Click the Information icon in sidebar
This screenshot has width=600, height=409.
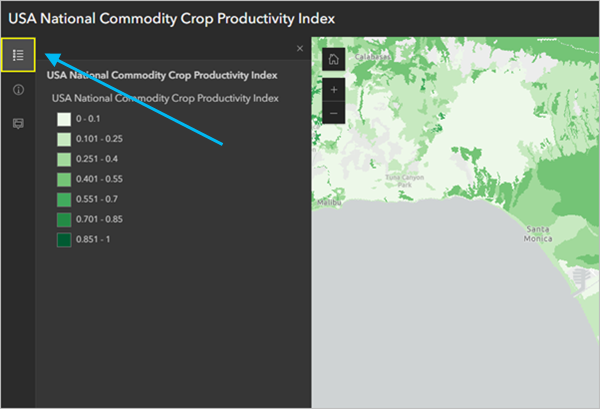click(x=18, y=90)
